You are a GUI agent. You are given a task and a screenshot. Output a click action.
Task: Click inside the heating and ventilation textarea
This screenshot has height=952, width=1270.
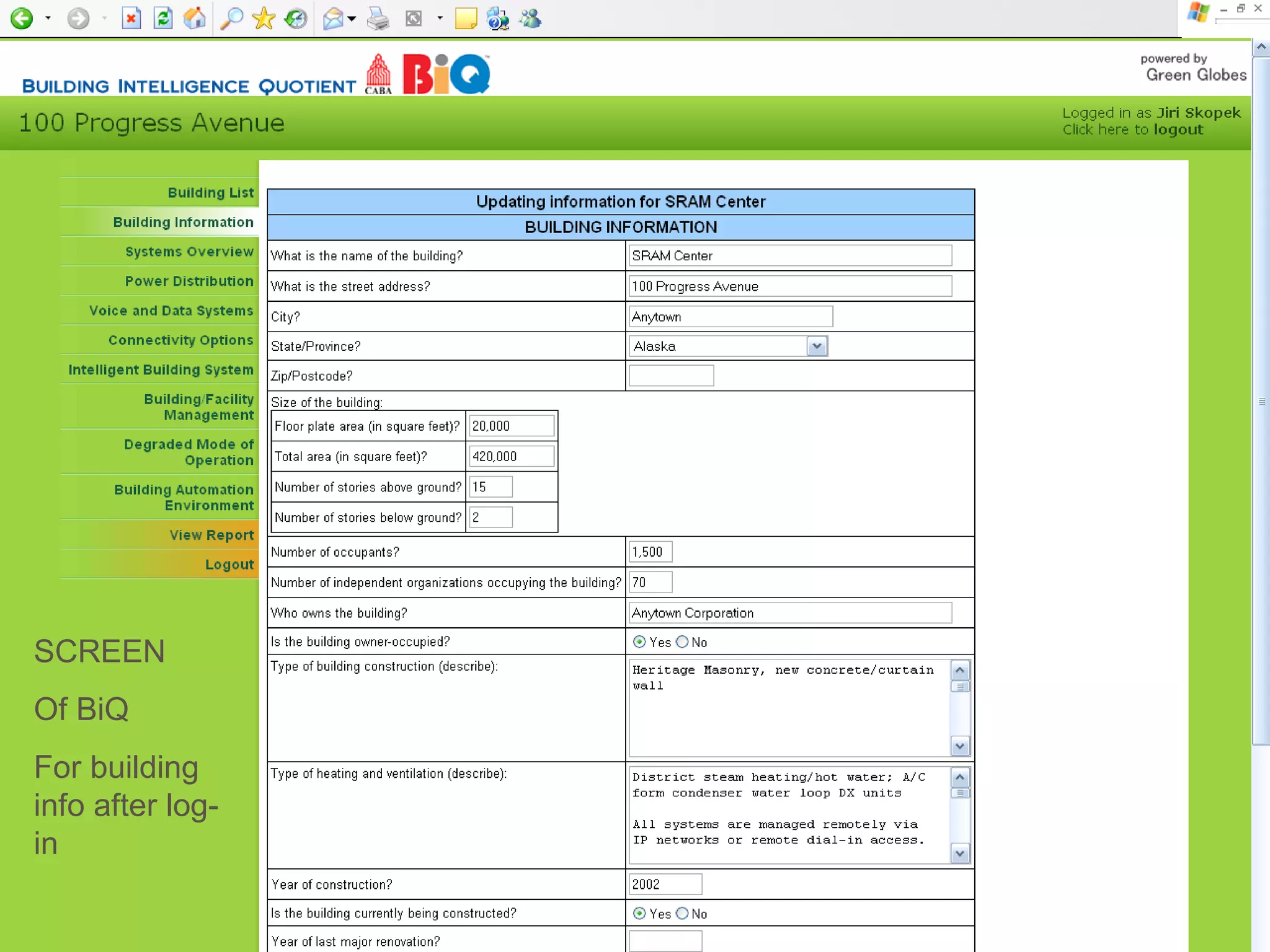789,815
